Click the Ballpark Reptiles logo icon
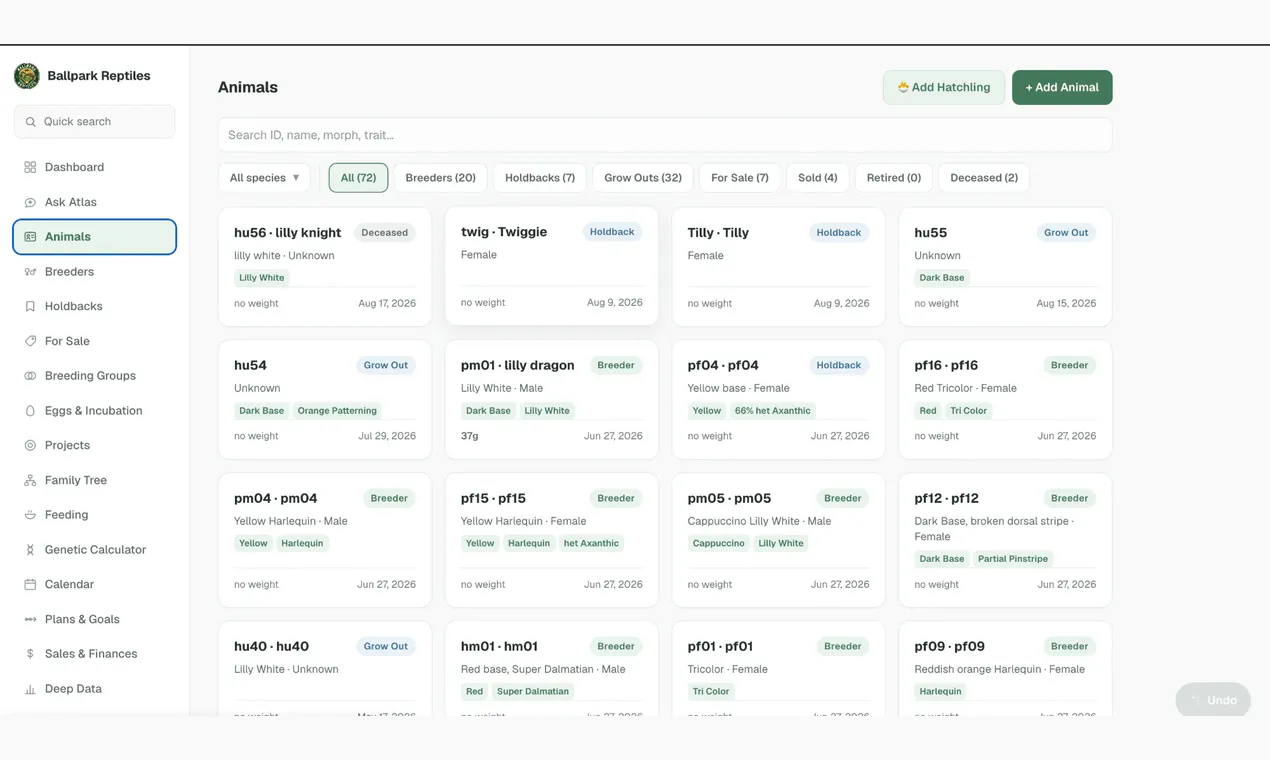Screen dimensions: 1270x760 pos(27,76)
